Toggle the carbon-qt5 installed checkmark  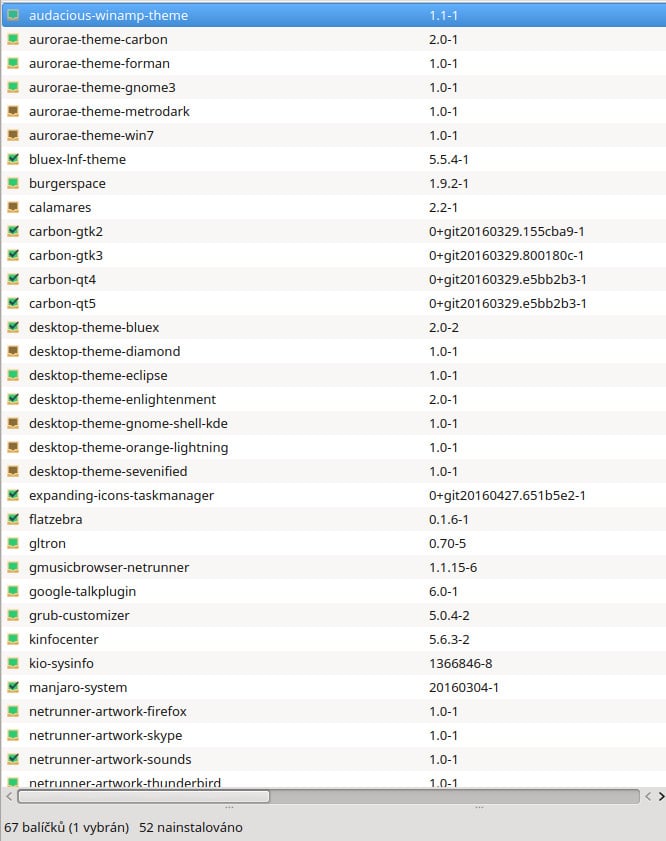click(x=13, y=304)
